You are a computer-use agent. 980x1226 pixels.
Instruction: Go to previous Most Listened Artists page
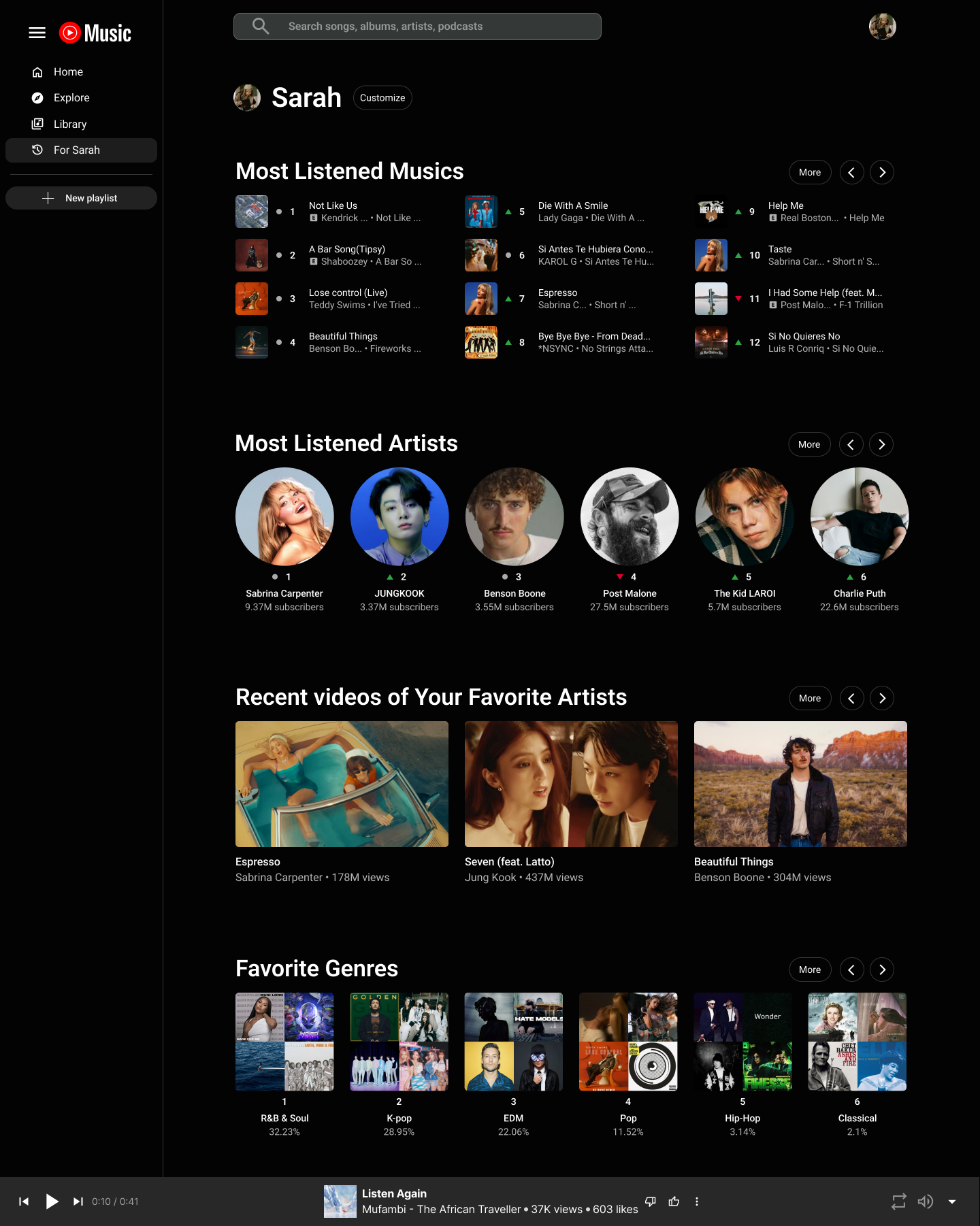[x=851, y=444]
